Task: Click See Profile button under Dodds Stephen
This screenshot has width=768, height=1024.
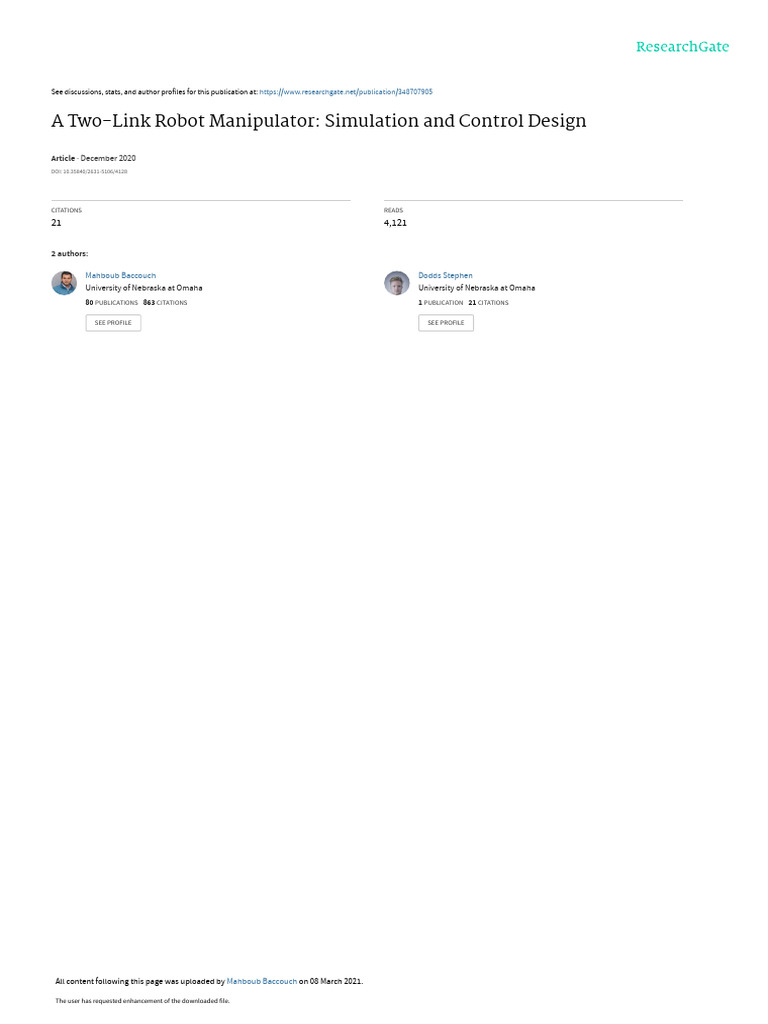Action: [446, 323]
